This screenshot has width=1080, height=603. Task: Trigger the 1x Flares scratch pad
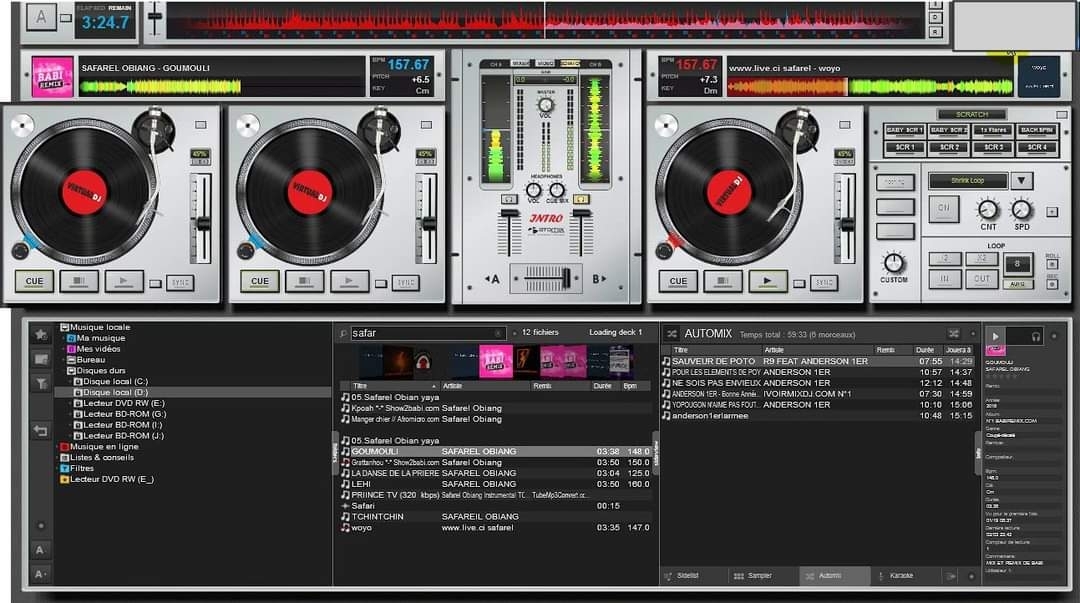tap(993, 130)
